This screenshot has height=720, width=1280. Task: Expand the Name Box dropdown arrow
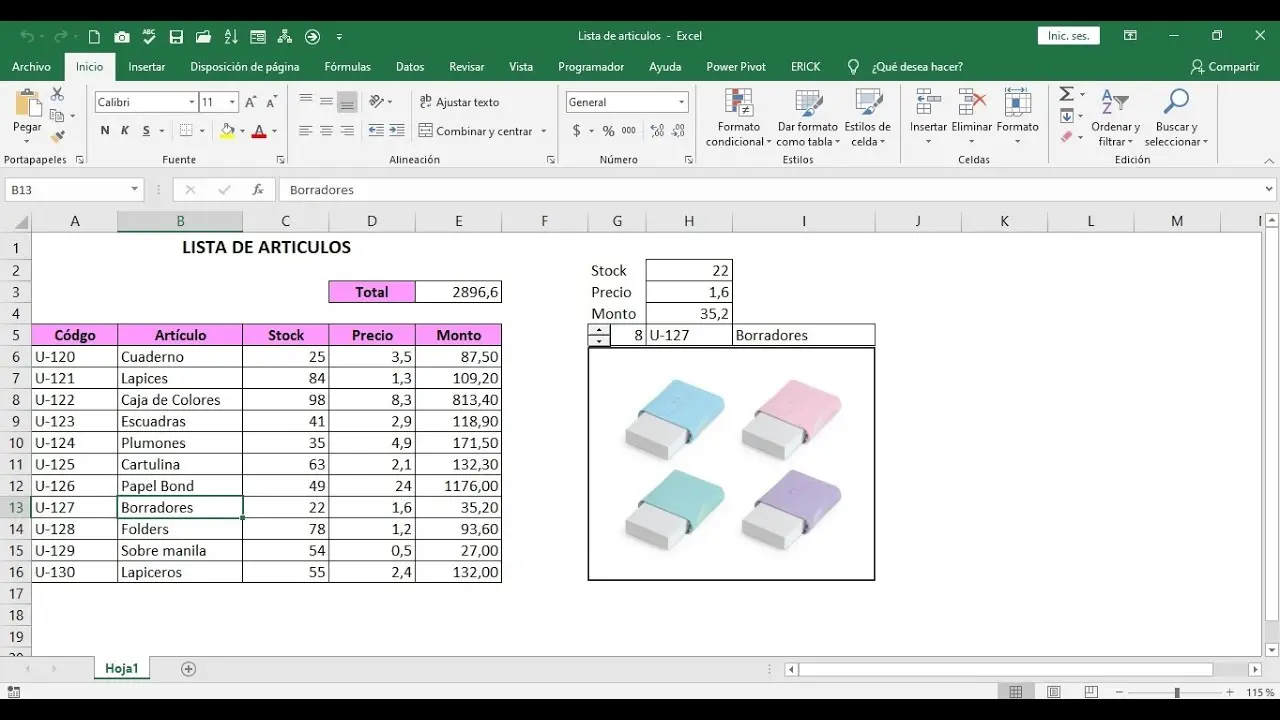(134, 190)
